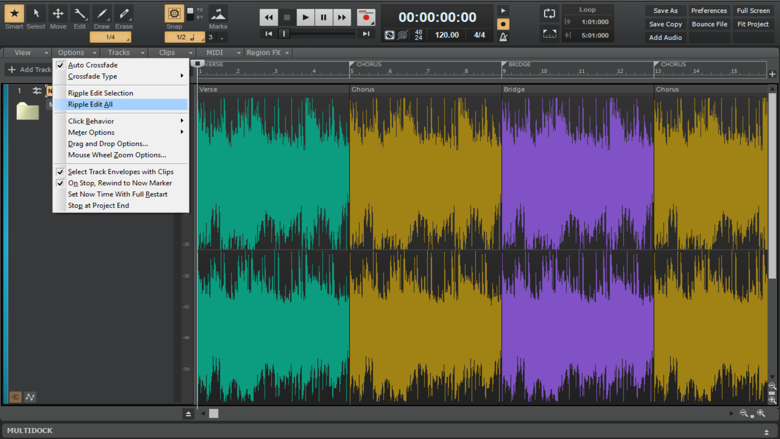
Task: Click the Play button
Action: point(305,17)
